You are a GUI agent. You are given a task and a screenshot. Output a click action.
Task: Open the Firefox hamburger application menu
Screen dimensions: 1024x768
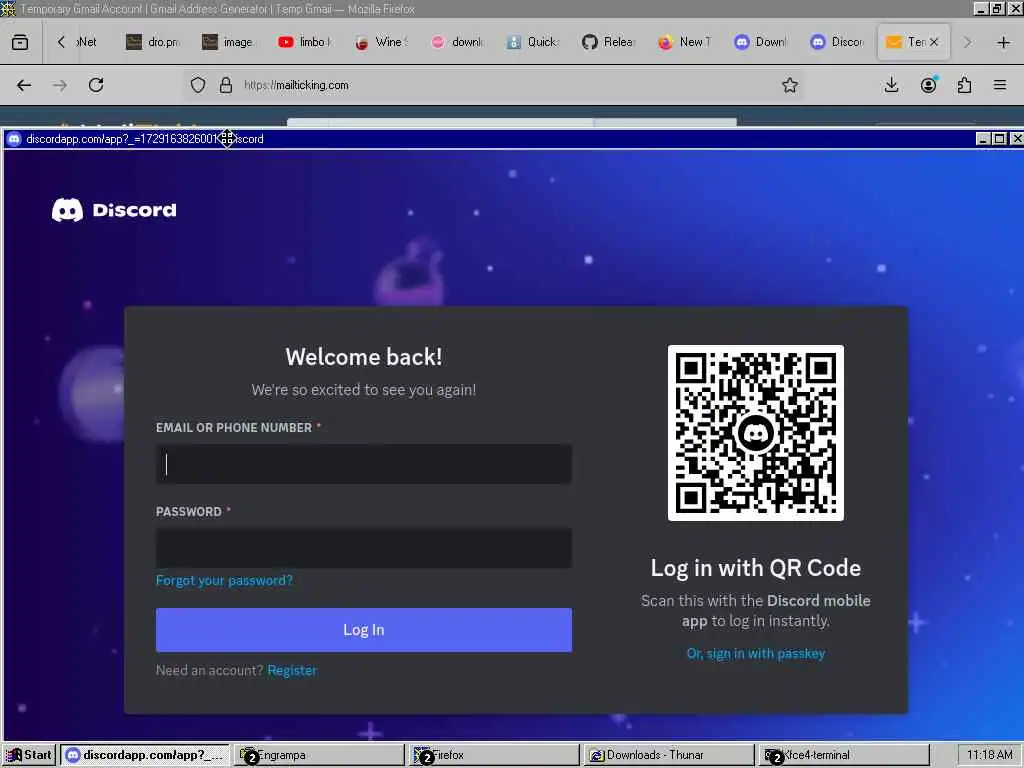coord(1000,85)
